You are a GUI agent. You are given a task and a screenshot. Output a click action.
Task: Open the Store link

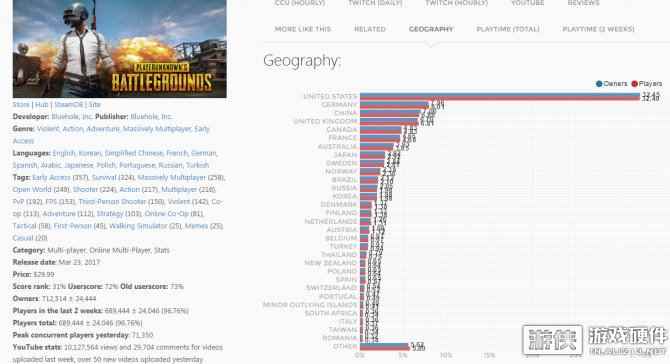click(x=21, y=105)
